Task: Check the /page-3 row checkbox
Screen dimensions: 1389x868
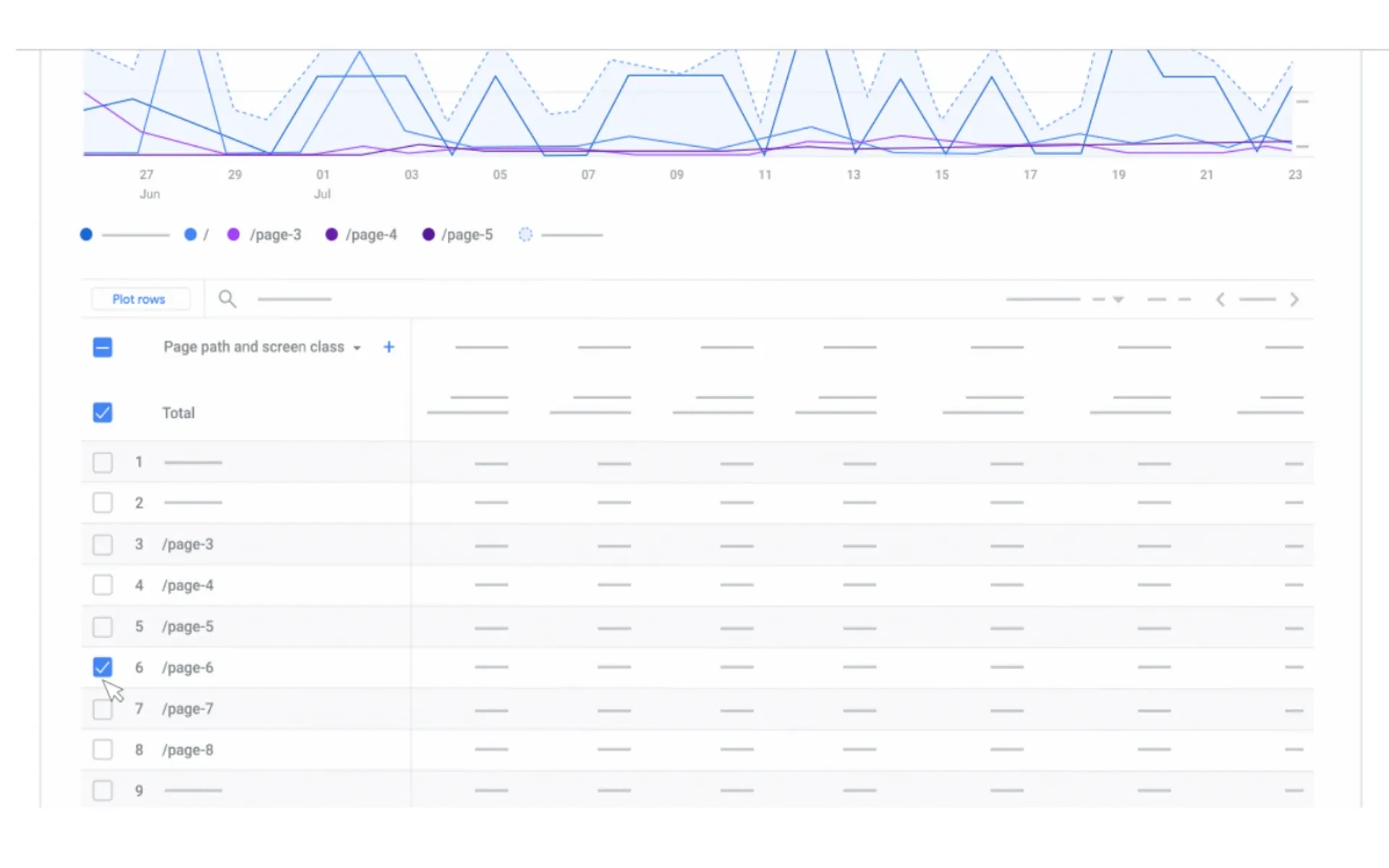Action: (x=102, y=544)
